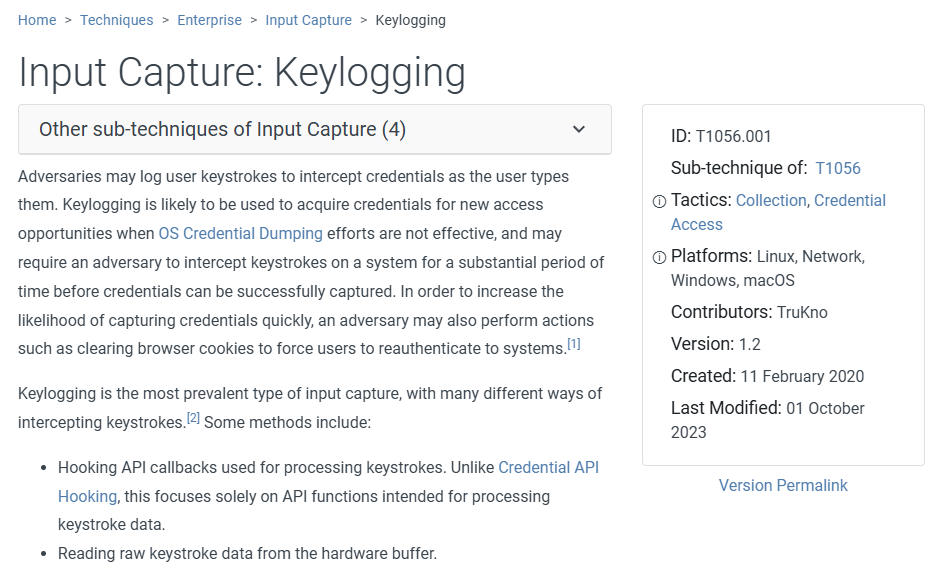The height and width of the screenshot is (573, 945).
Task: Open citation reference 2
Action: point(194,418)
